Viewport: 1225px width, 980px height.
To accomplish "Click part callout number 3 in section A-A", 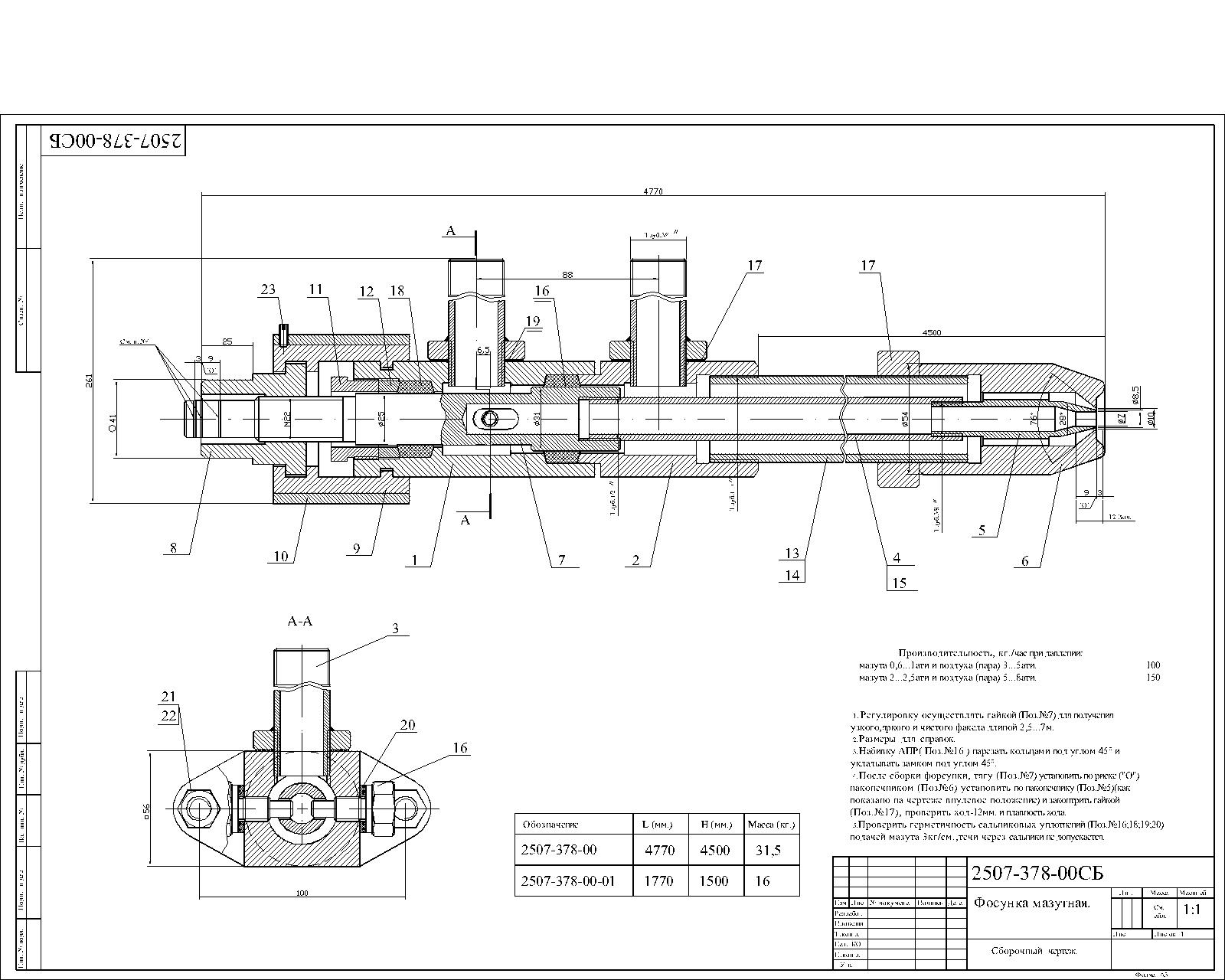I will tap(395, 628).
